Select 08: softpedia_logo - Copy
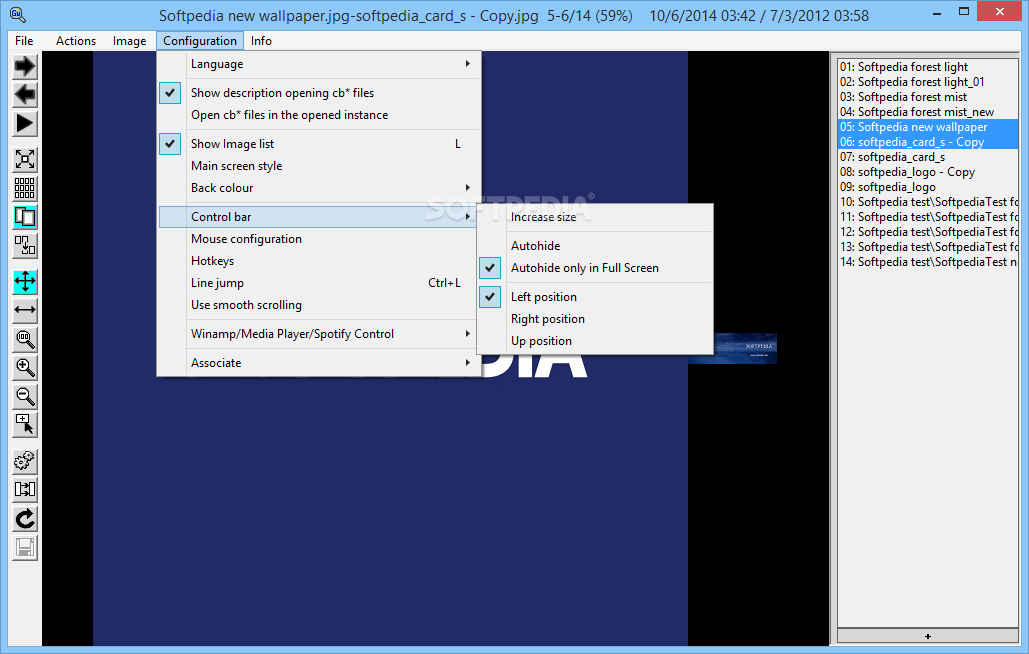1029x654 pixels. point(928,173)
